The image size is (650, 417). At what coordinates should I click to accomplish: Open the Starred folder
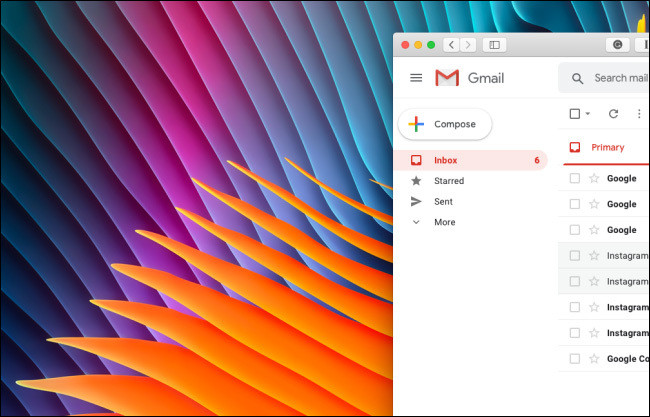[x=448, y=181]
